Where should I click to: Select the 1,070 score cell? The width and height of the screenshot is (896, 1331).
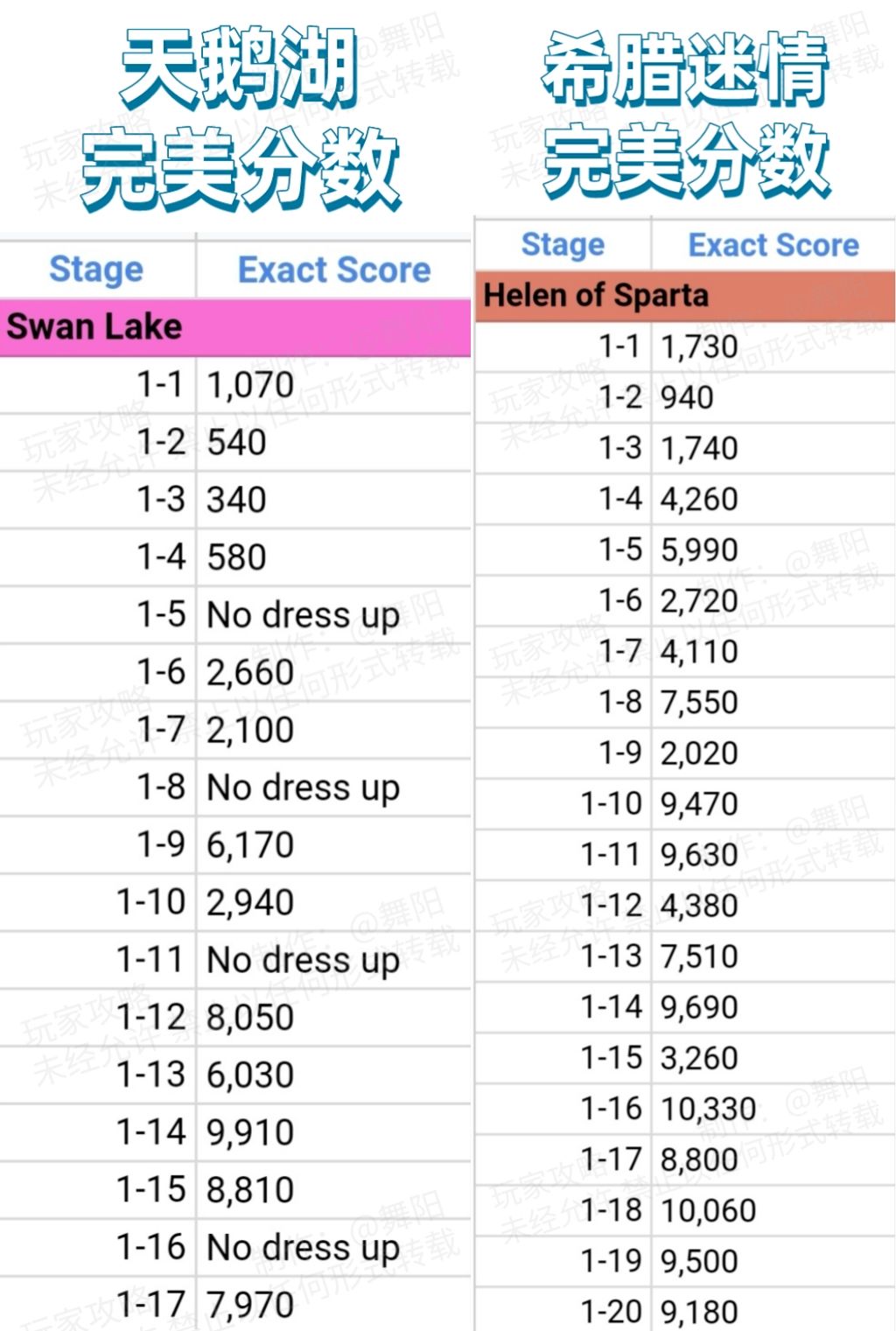coord(250,385)
